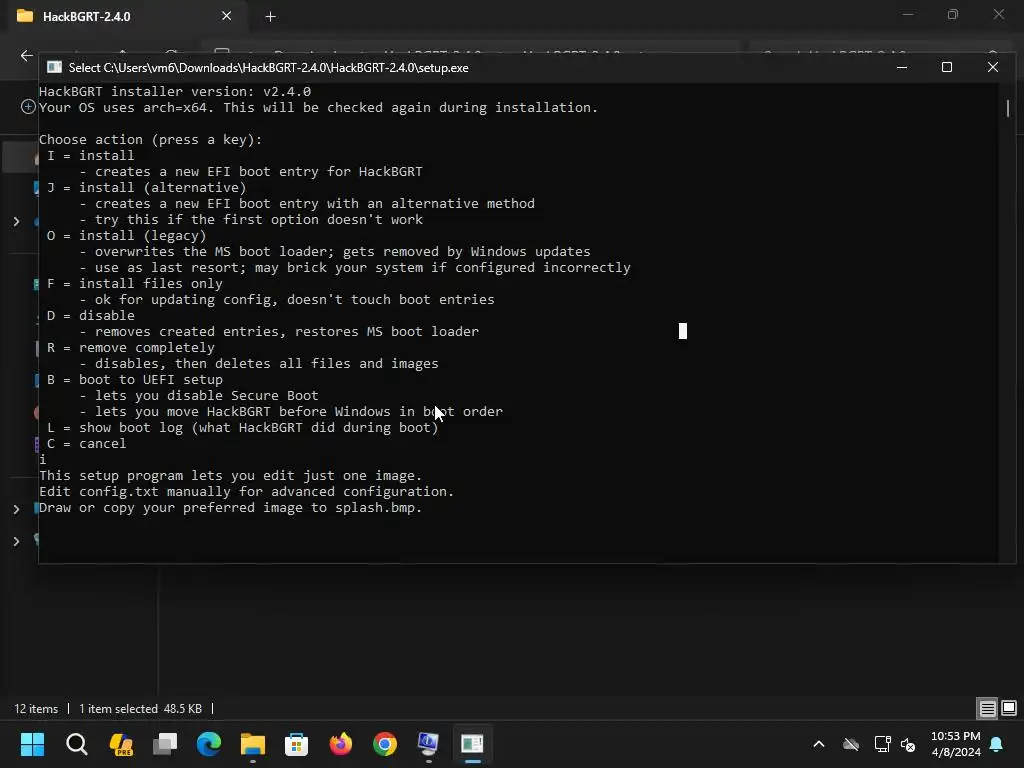Click "L = show boot log" console line
The image size is (1024, 768).
(242, 427)
